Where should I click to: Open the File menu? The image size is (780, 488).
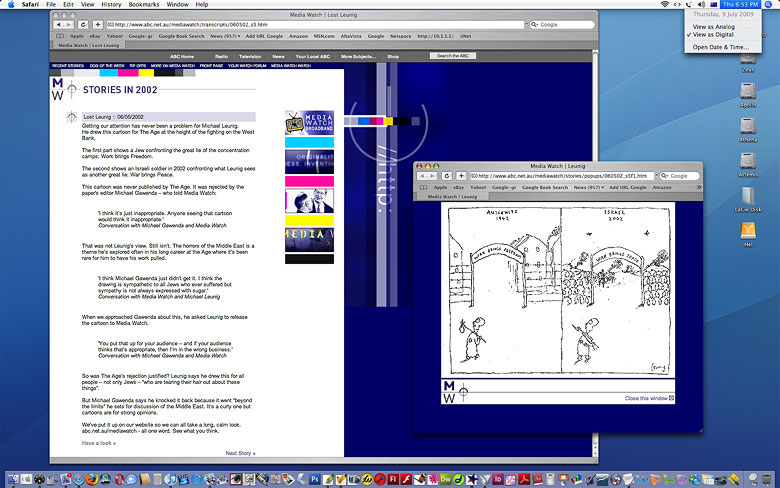tap(51, 4)
